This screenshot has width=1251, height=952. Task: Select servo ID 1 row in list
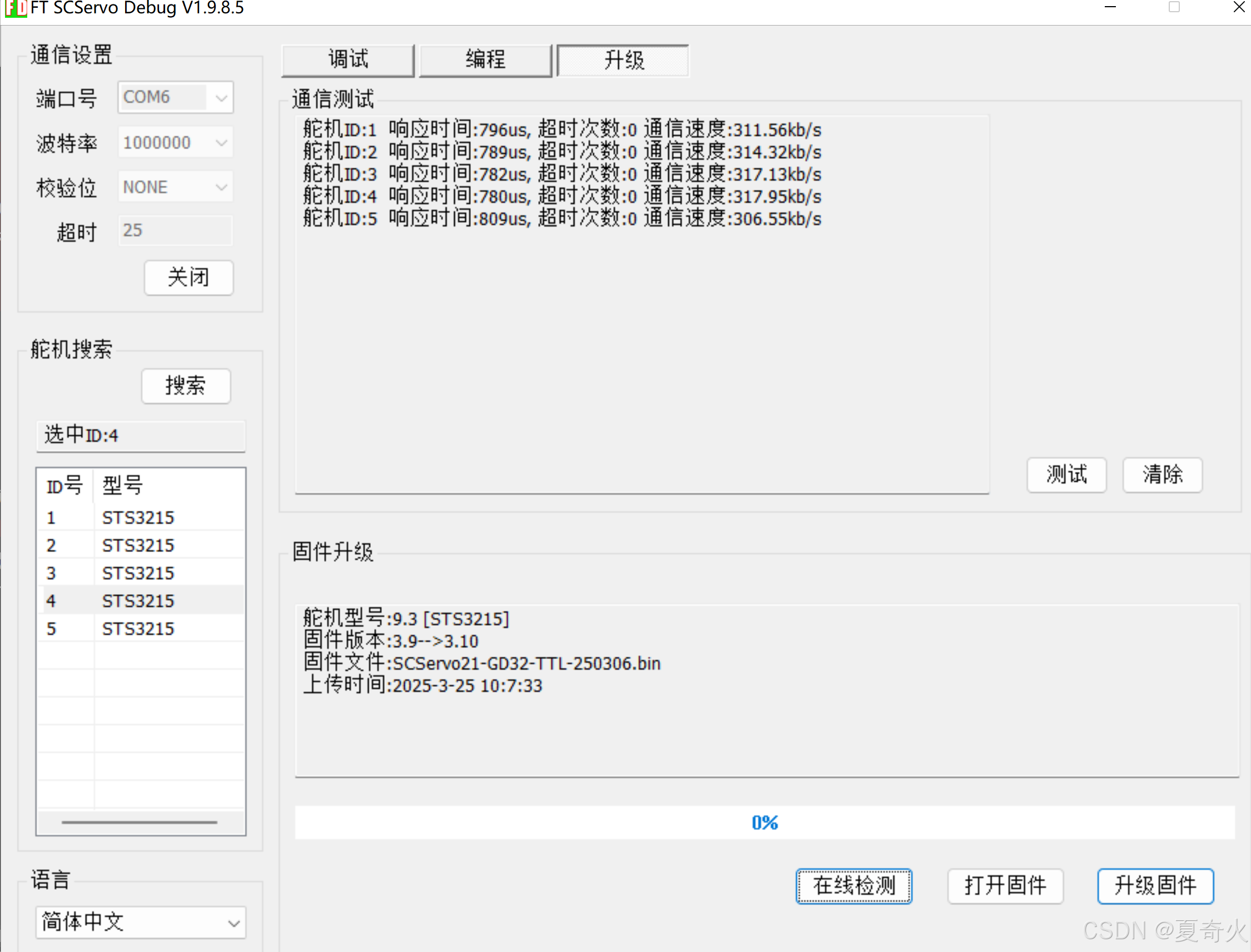tap(140, 517)
